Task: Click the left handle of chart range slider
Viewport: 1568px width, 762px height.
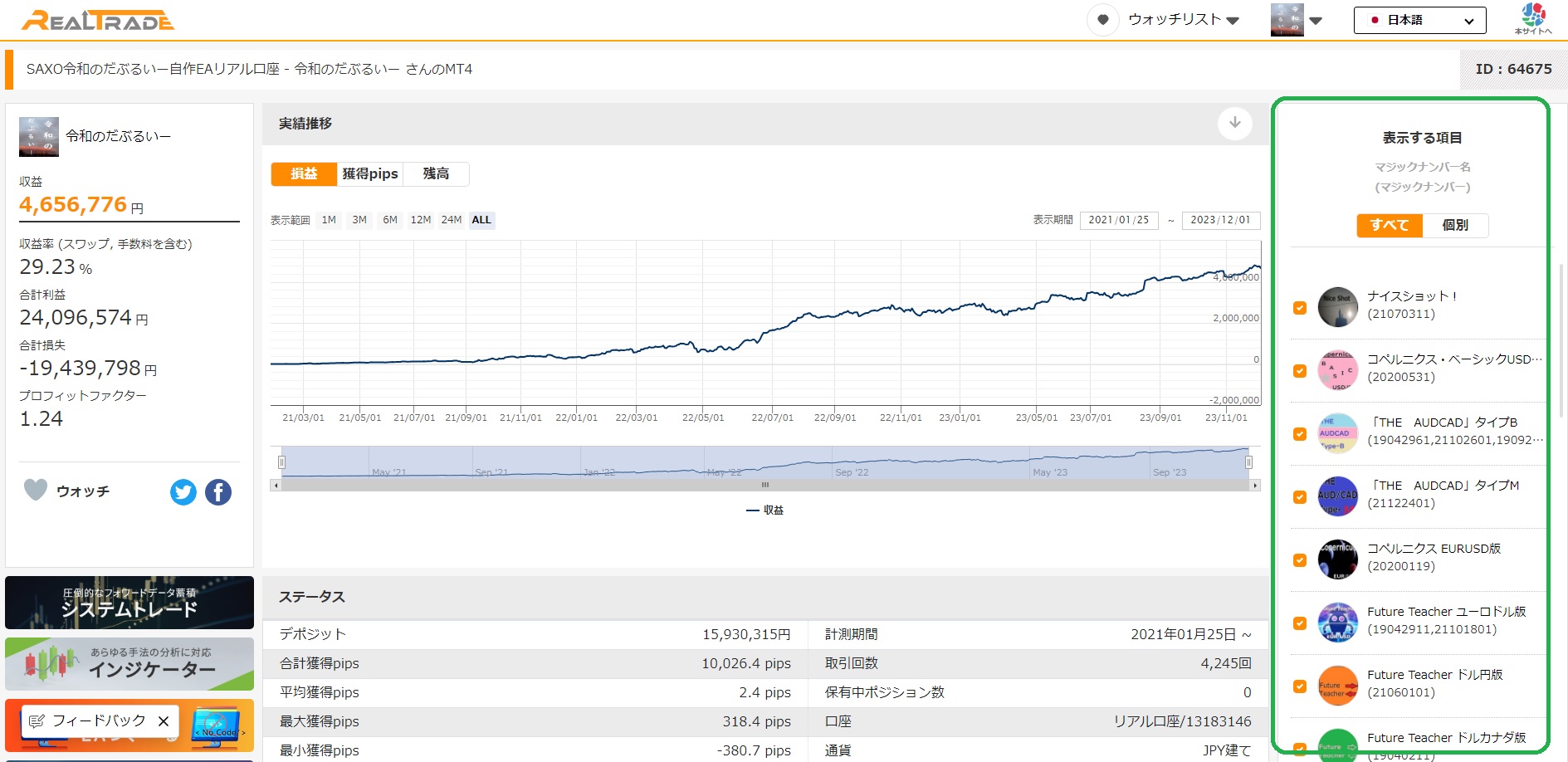Action: (282, 462)
